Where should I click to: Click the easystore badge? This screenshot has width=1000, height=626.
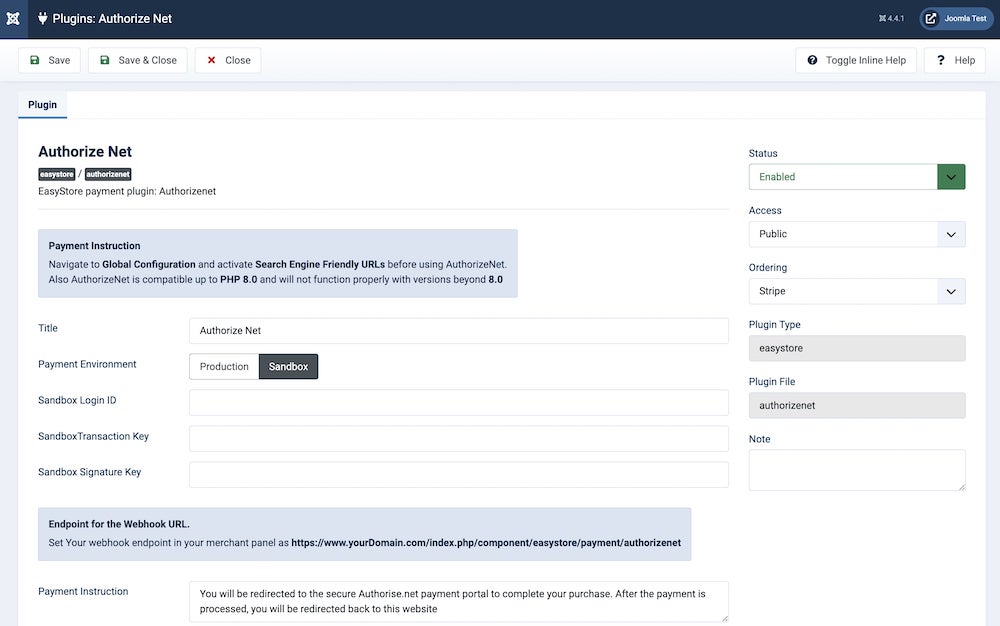click(57, 174)
